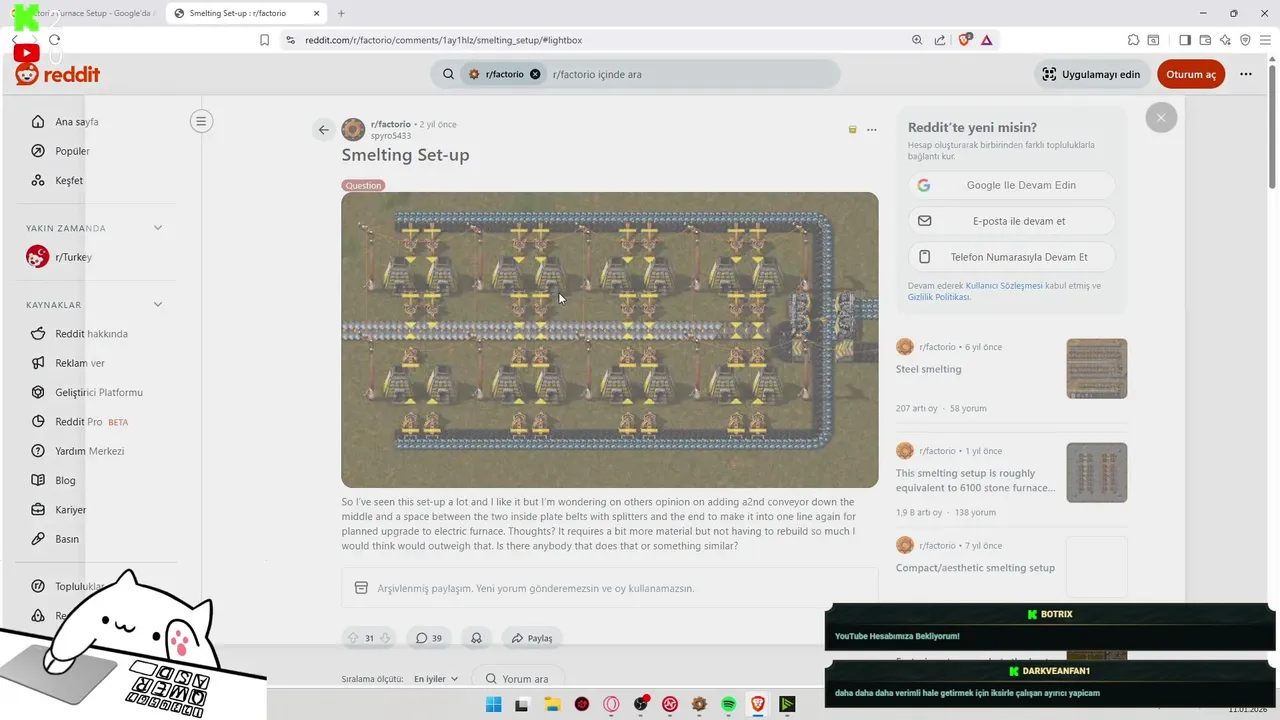Collapse the YAKIN ZAMANDA section
The image size is (1280, 720).
[x=158, y=228]
